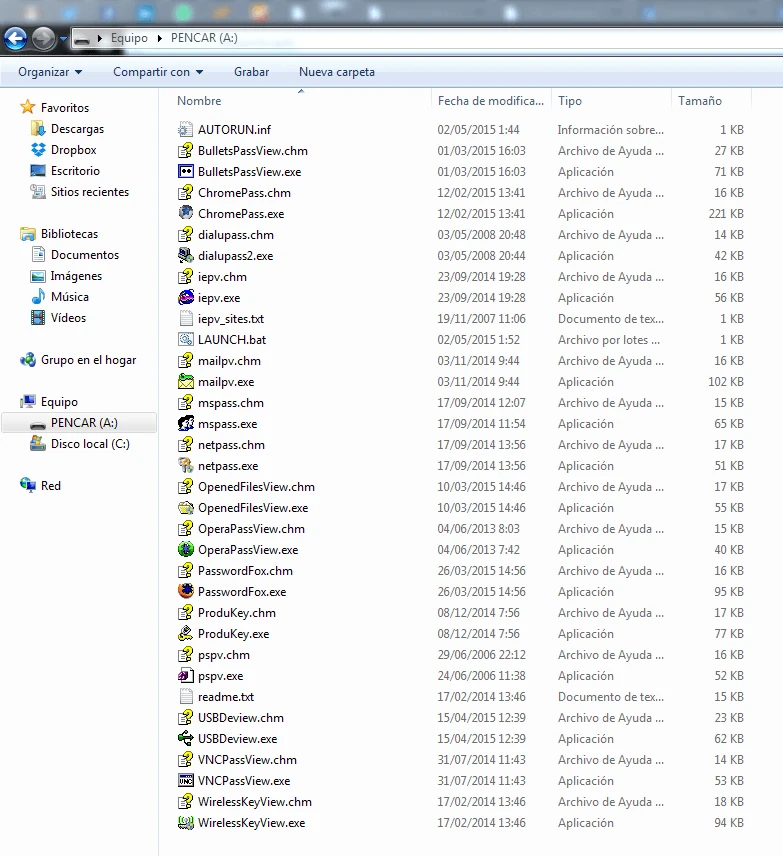Screen dimensions: 783x856
Task: Select the AUTORUN.inf file icon
Action: click(186, 129)
